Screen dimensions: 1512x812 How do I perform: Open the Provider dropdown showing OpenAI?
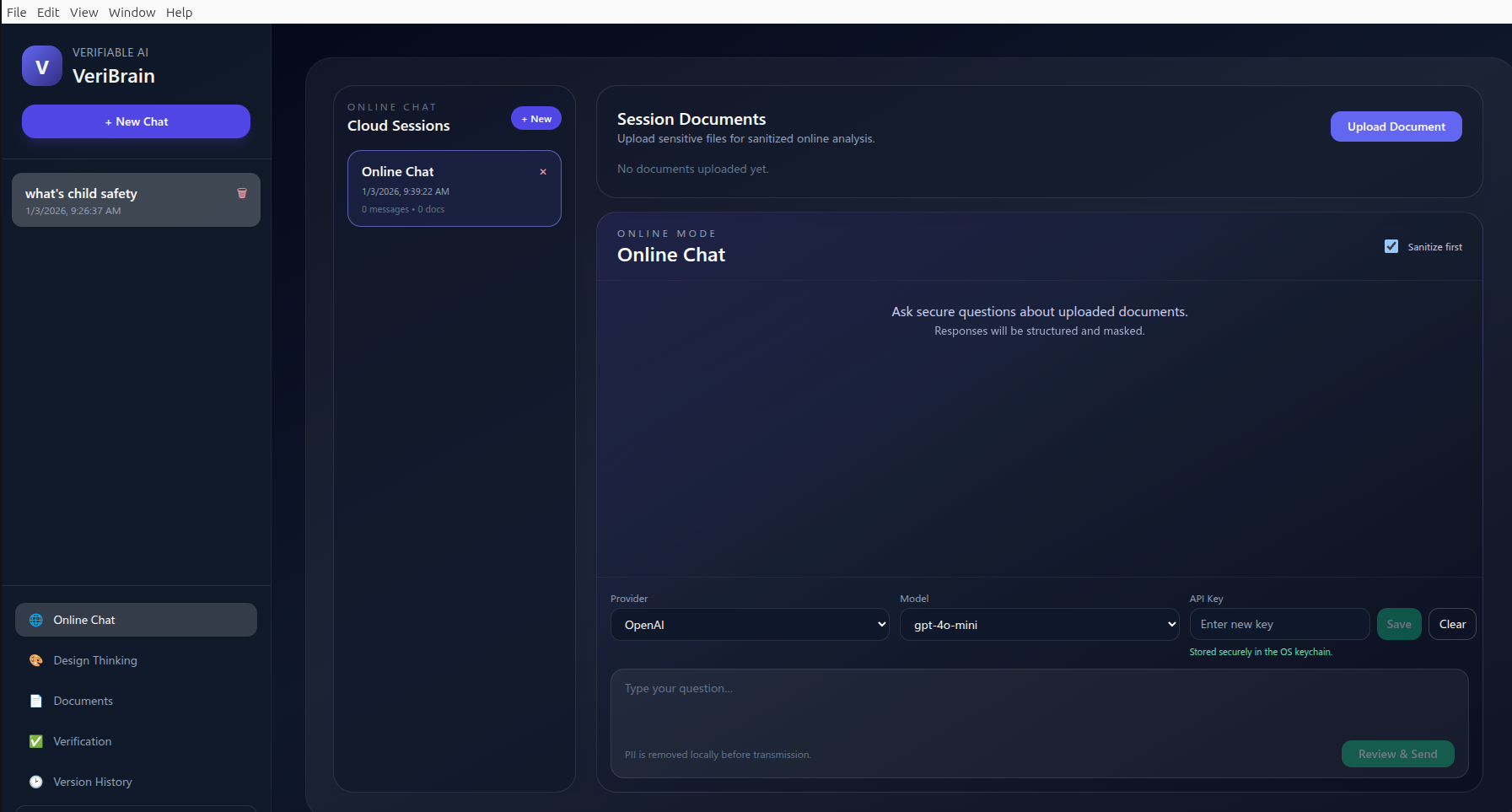749,624
